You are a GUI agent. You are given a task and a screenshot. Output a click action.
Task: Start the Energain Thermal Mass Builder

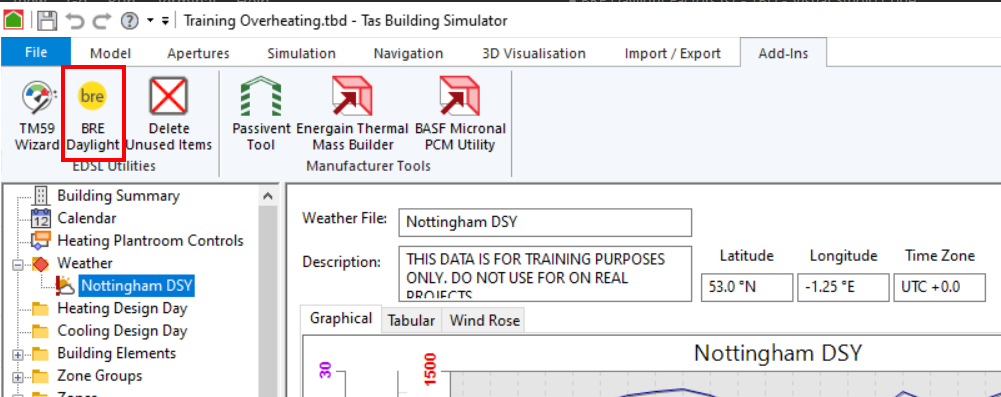click(x=352, y=115)
